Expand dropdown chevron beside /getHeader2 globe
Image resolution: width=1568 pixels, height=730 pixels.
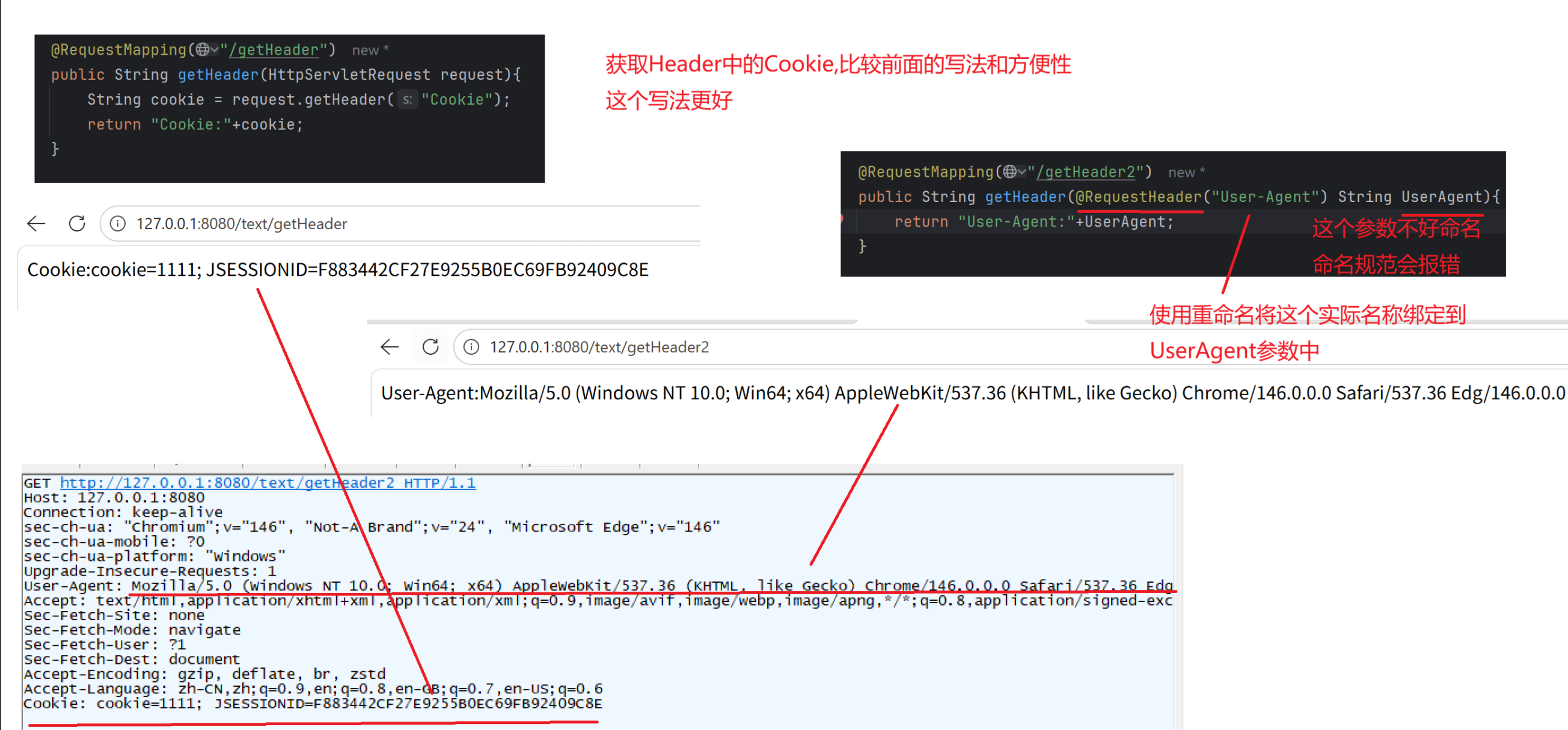coord(1022,173)
